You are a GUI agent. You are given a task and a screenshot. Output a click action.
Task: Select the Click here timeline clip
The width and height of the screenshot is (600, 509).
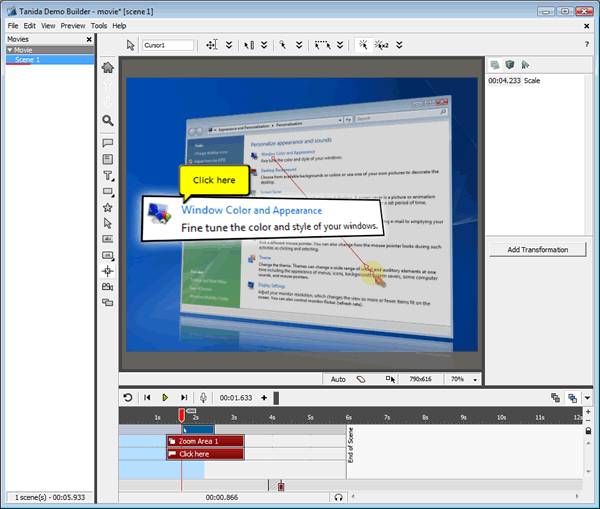(205, 454)
